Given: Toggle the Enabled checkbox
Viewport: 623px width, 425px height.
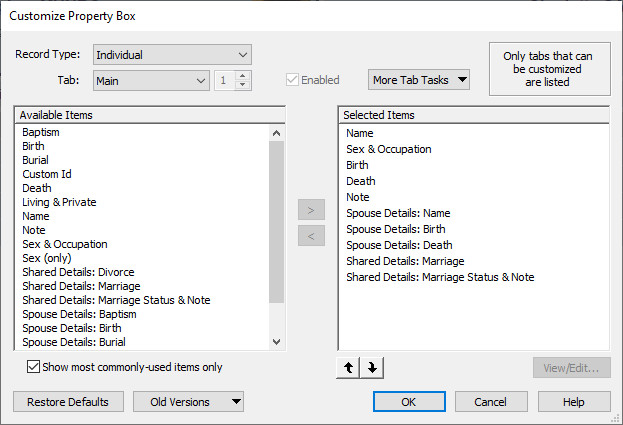Looking at the screenshot, I should 293,80.
